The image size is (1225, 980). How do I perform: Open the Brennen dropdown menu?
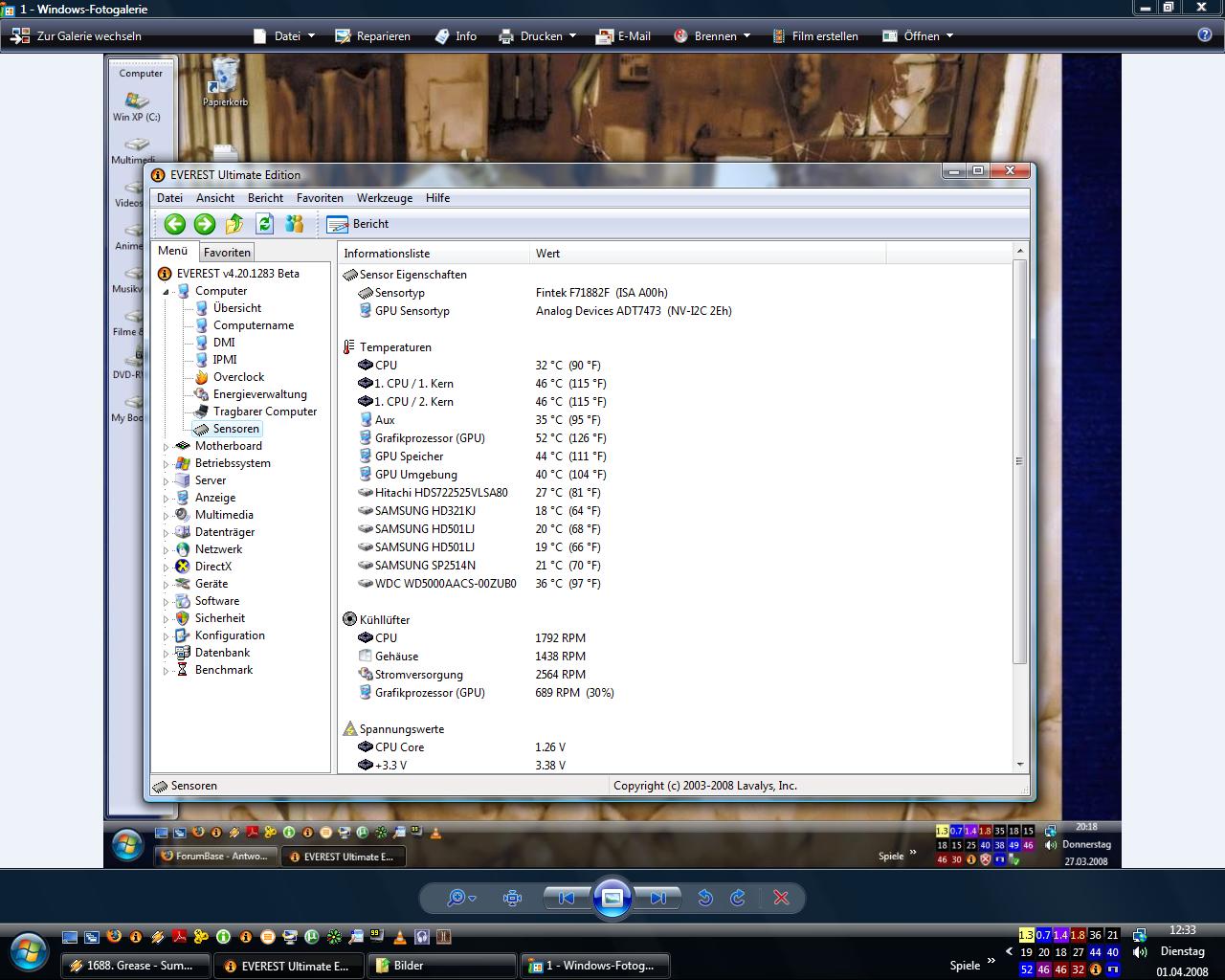712,36
